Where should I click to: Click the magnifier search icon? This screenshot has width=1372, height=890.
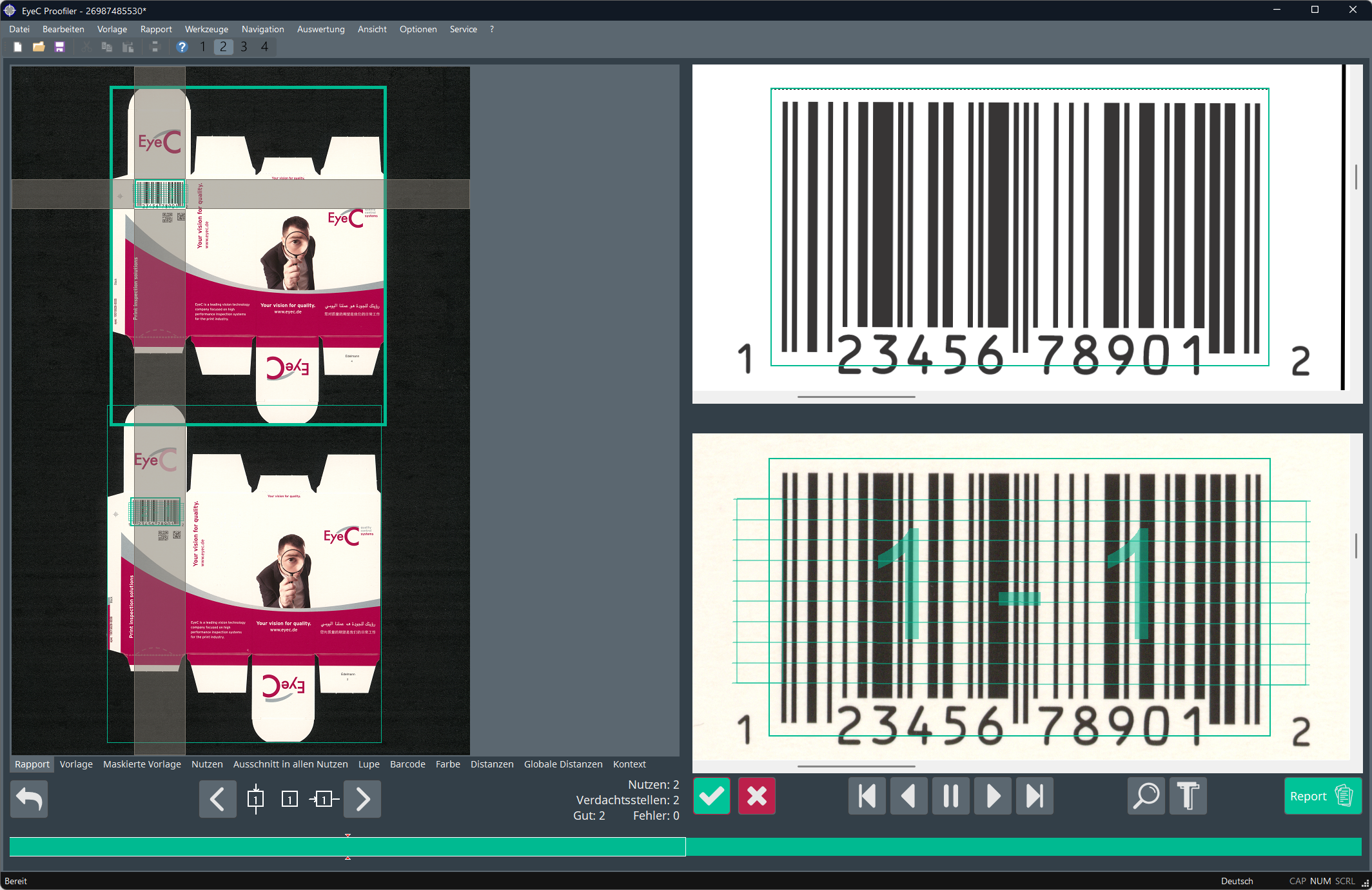coord(1146,796)
